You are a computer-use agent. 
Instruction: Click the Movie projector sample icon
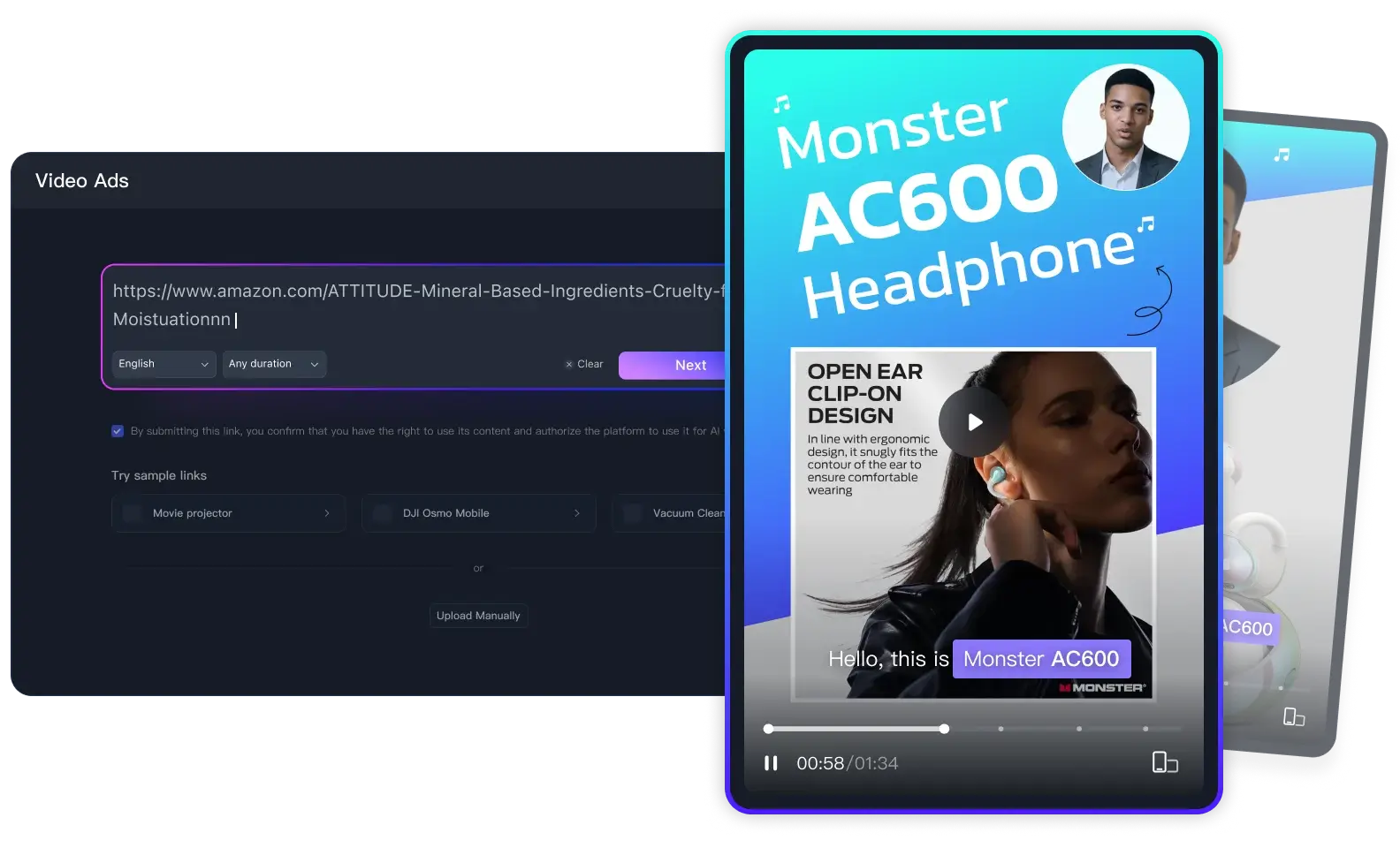[x=133, y=513]
